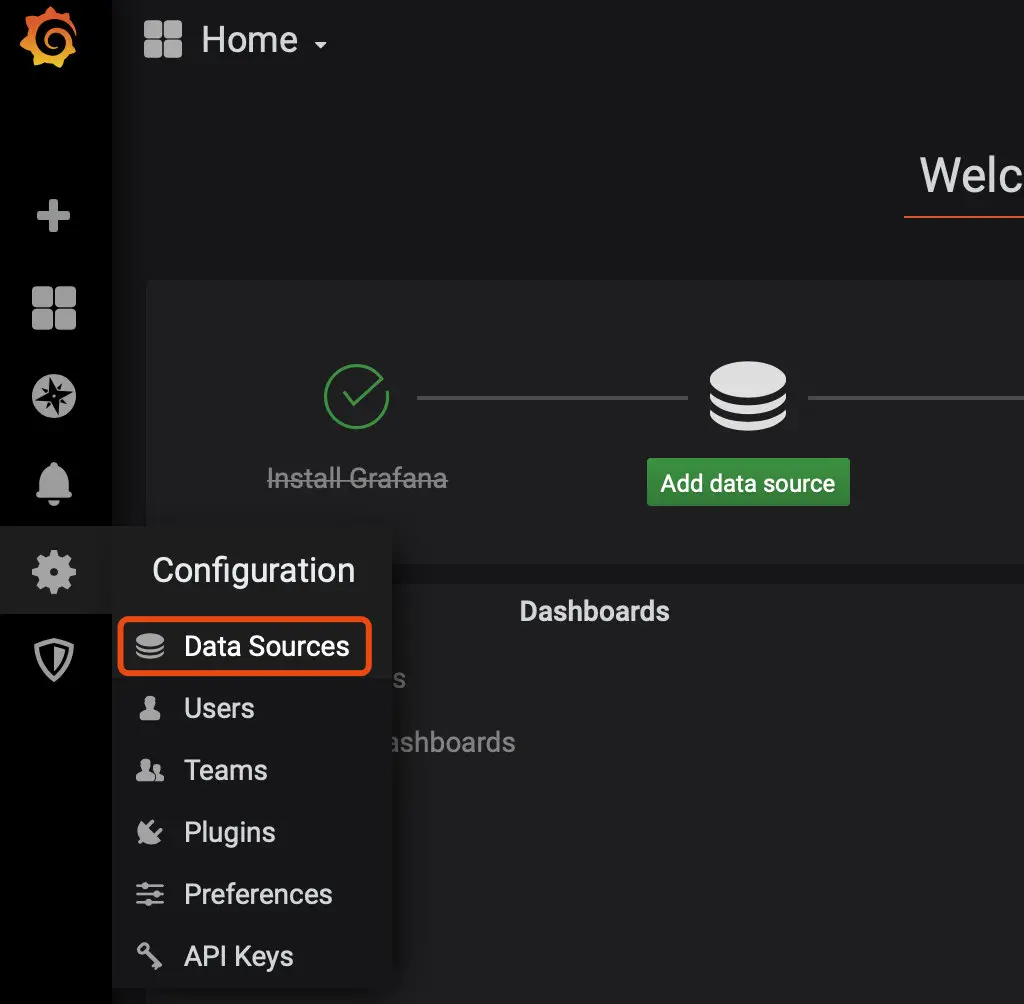Open the Create plus icon in sidebar
The height and width of the screenshot is (1004, 1024).
click(x=54, y=216)
